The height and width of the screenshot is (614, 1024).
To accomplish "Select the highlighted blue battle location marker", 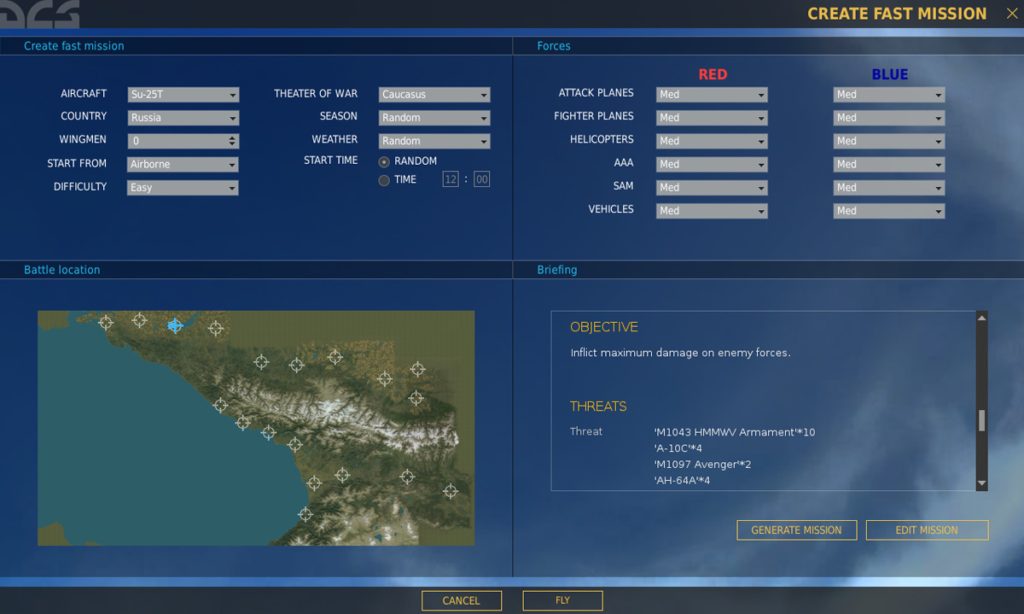I will tap(175, 325).
